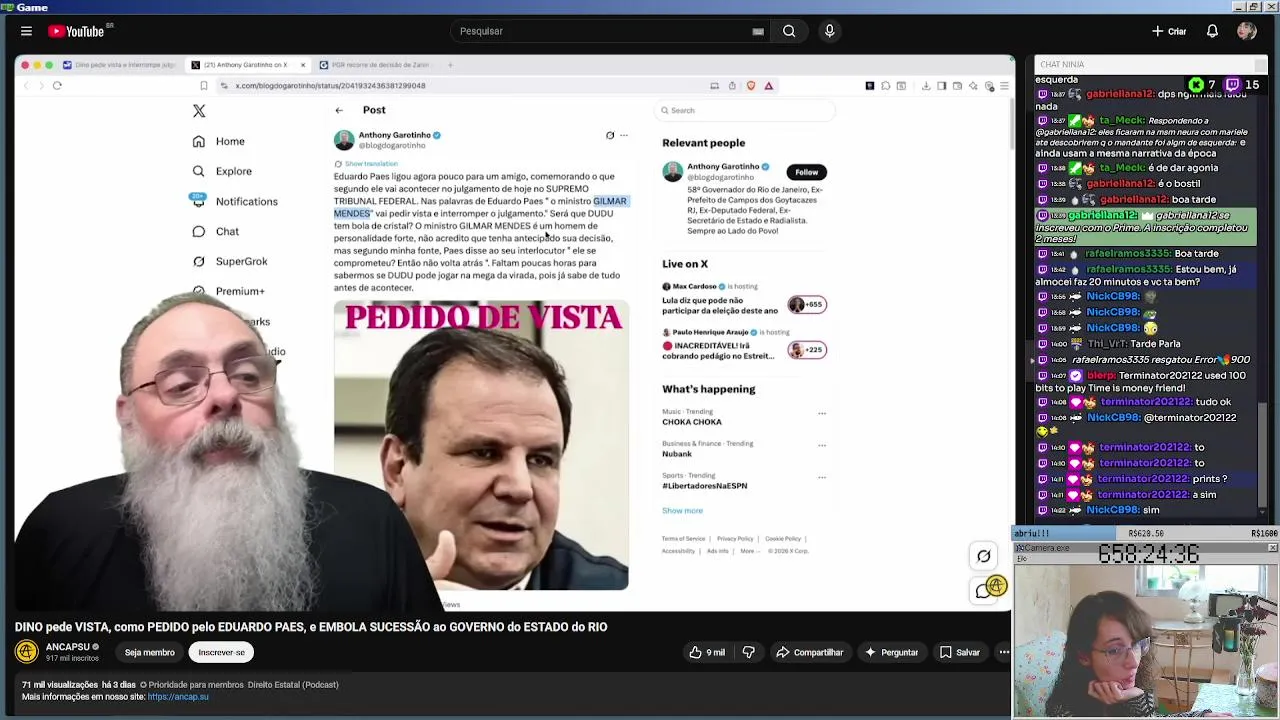Open the three-dot more menu on the post
The height and width of the screenshot is (720, 1280).
click(623, 135)
